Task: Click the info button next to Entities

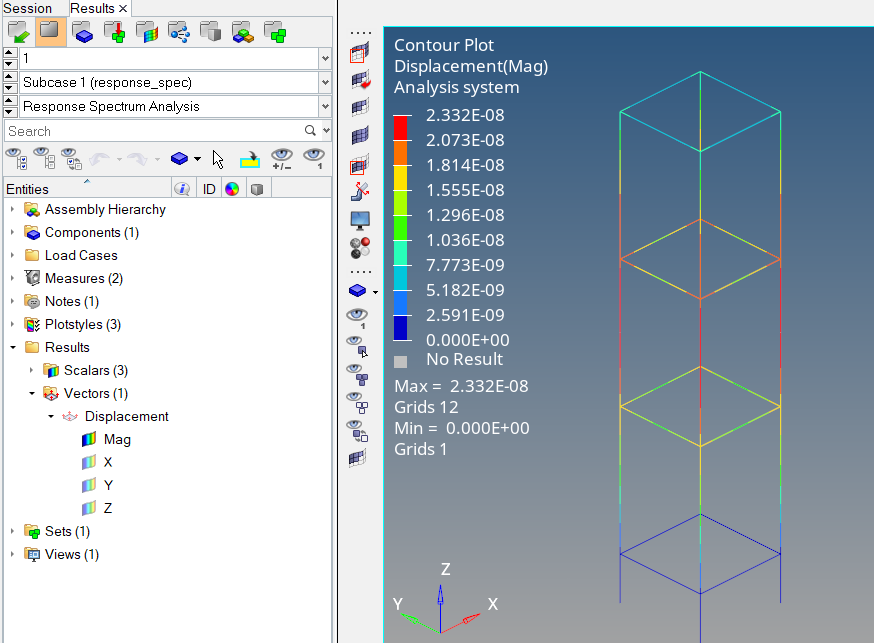Action: 182,188
